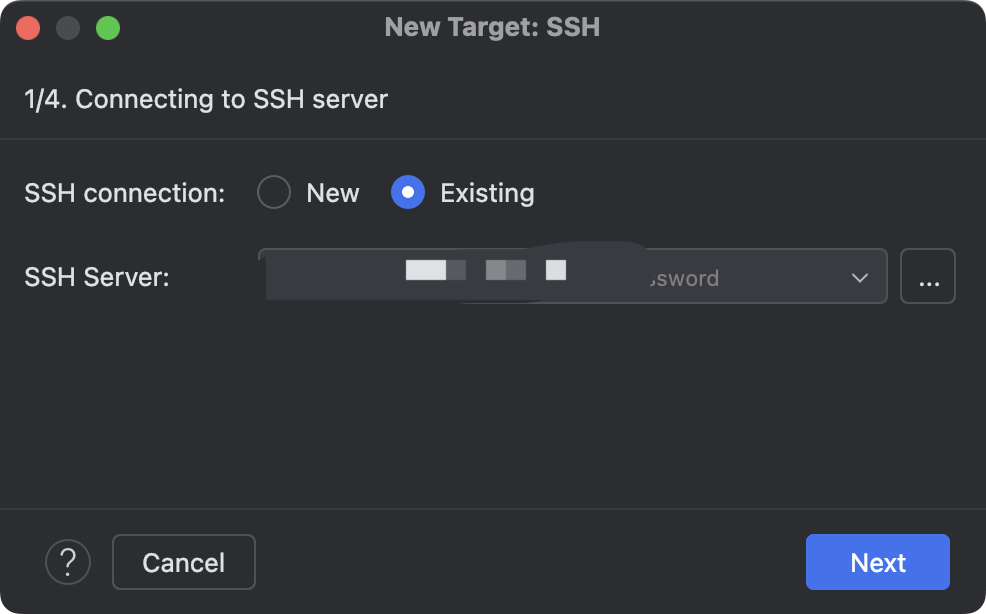This screenshot has height=614, width=986.
Task: Click the "New Target: SSH" title bar
Action: click(x=492, y=27)
